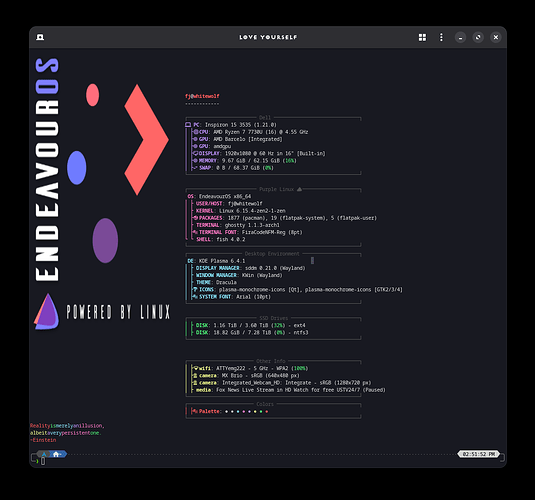The height and width of the screenshot is (500, 535).
Task: Click the media line showing Fox News stream
Action: pos(290,390)
